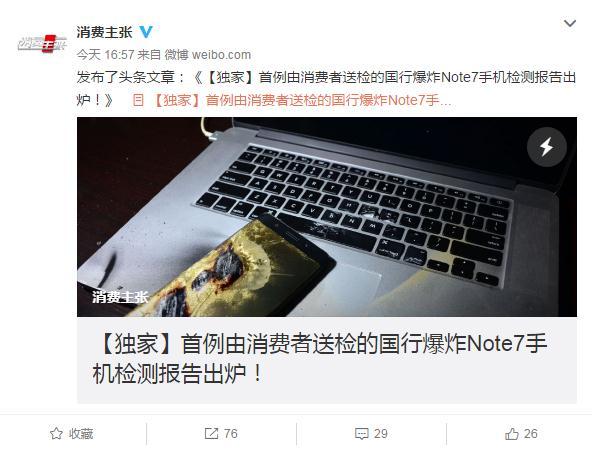The height and width of the screenshot is (451, 592).
Task: Click the repost share arrow icon
Action: 211,434
